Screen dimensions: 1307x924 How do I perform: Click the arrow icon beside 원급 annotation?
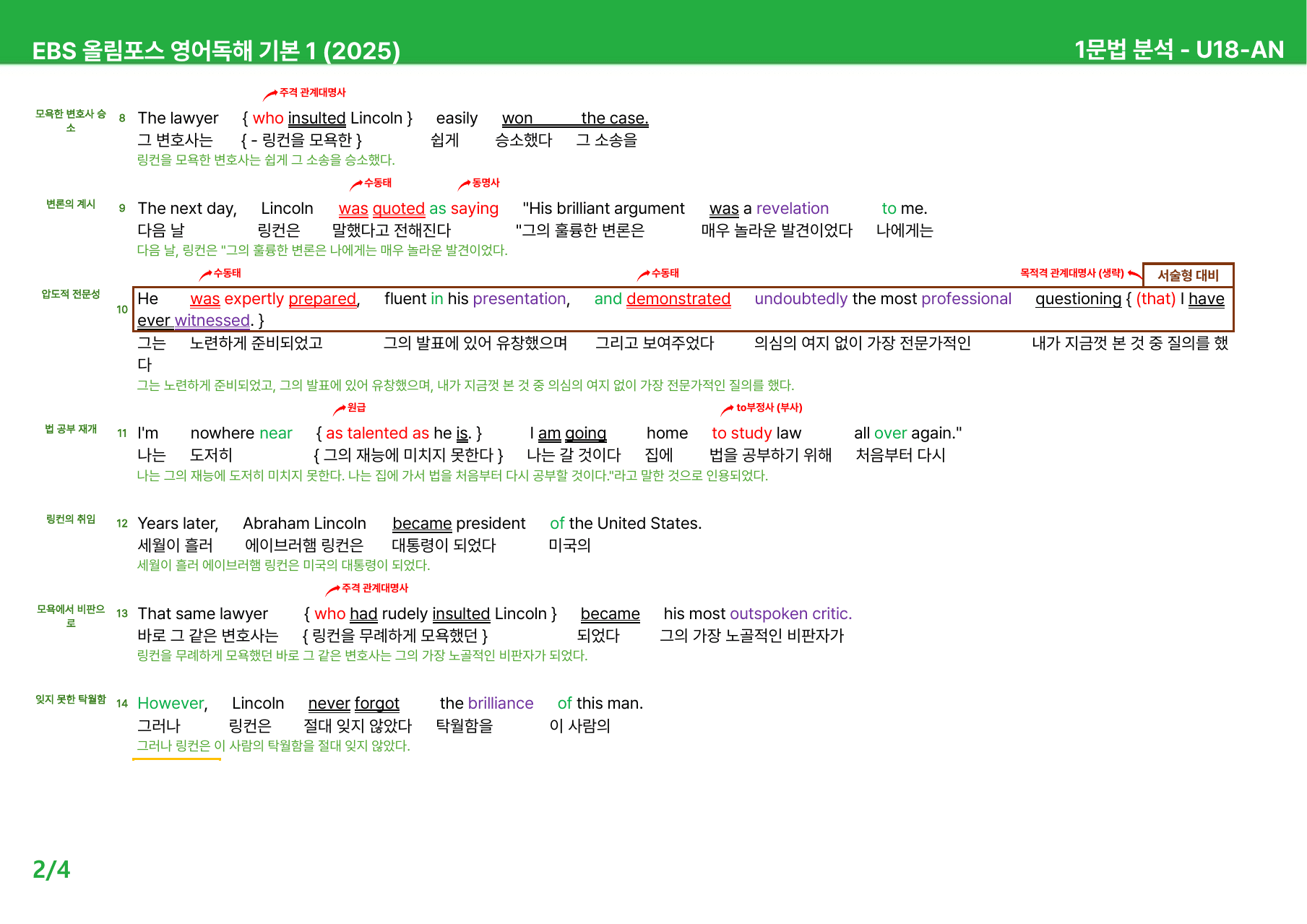coord(340,410)
